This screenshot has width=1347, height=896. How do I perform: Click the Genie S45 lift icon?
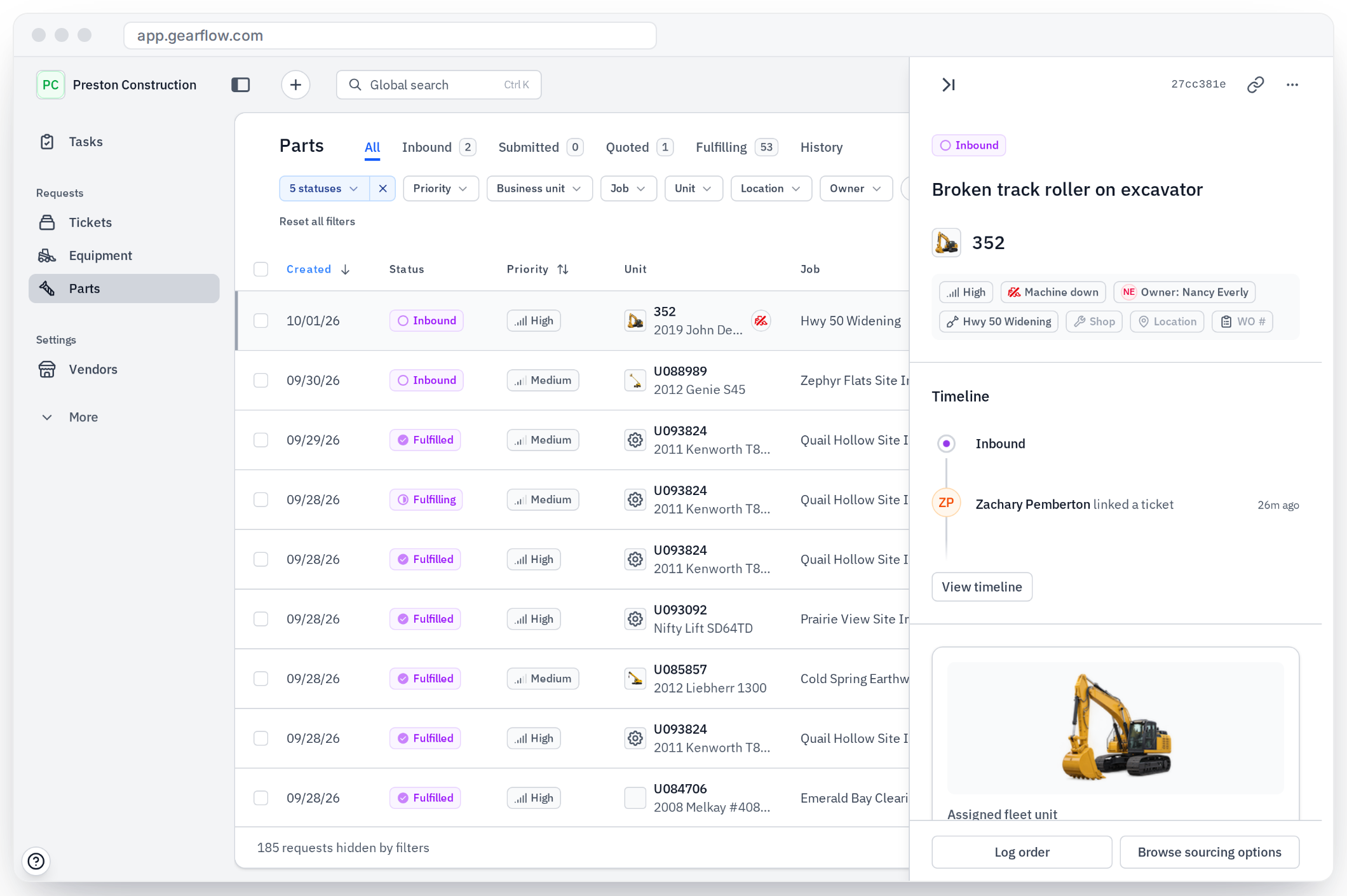click(x=635, y=381)
